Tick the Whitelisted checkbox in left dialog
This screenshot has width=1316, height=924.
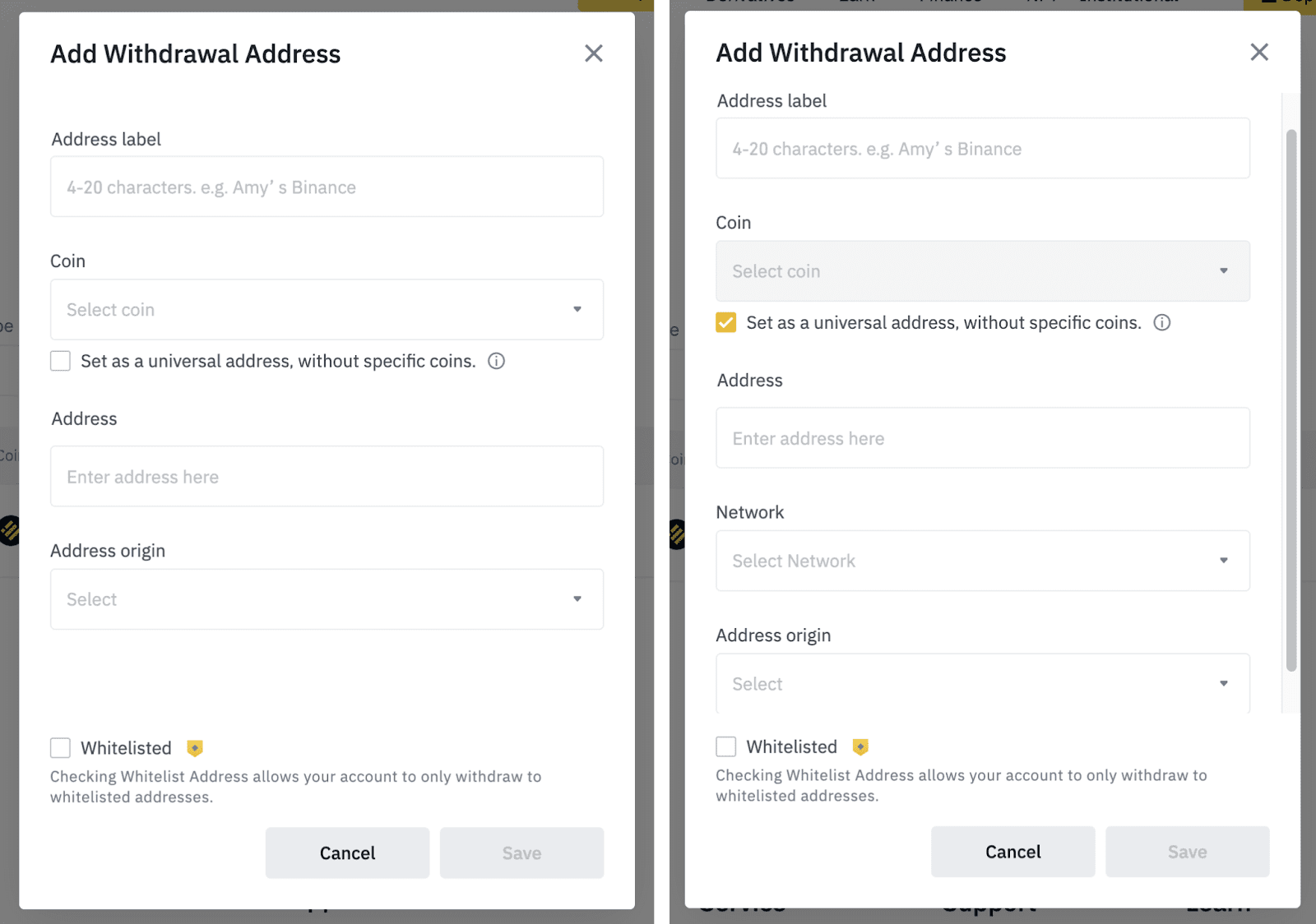click(x=60, y=748)
